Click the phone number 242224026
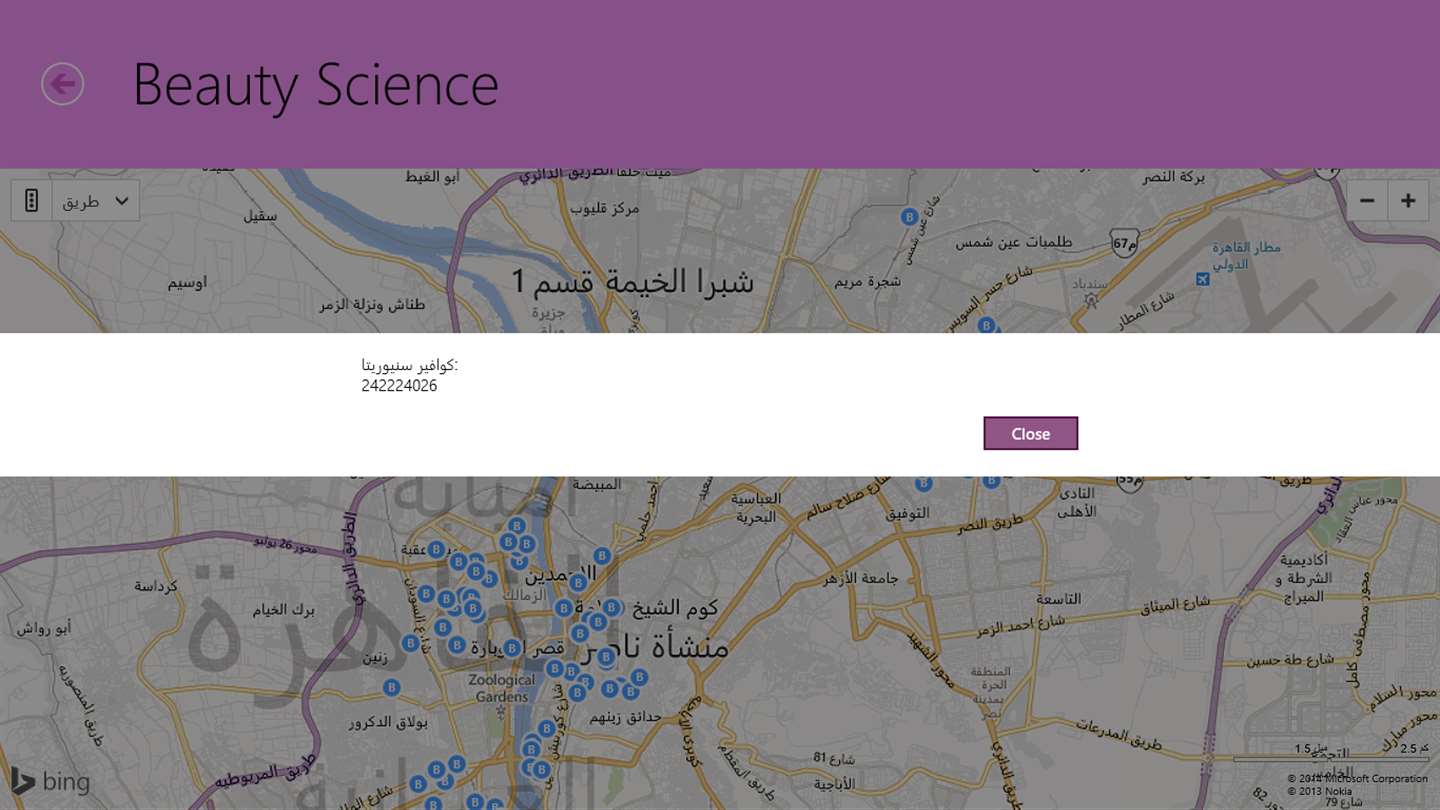Screen dimensions: 1440x810 tap(399, 386)
